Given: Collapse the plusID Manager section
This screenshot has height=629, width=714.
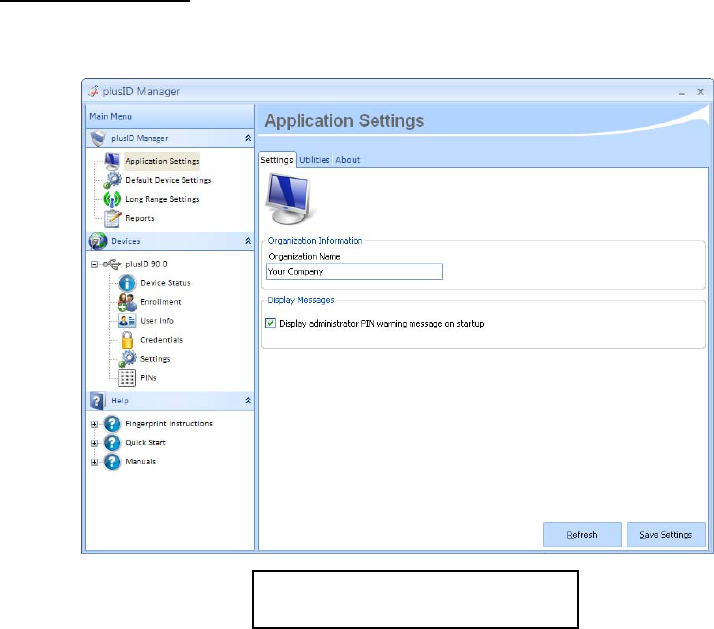Looking at the screenshot, I should [x=248, y=138].
